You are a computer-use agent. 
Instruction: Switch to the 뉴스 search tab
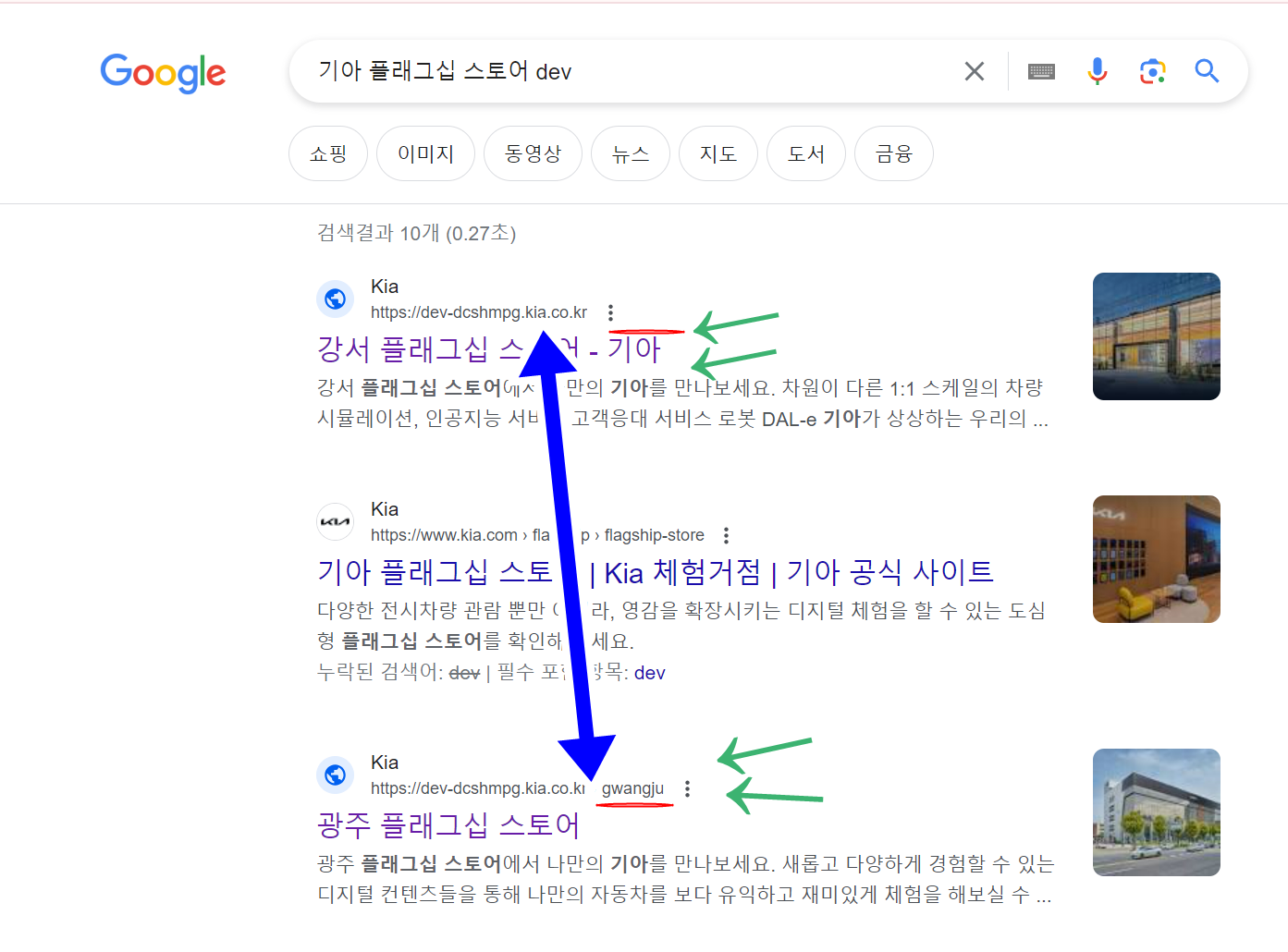[x=630, y=153]
